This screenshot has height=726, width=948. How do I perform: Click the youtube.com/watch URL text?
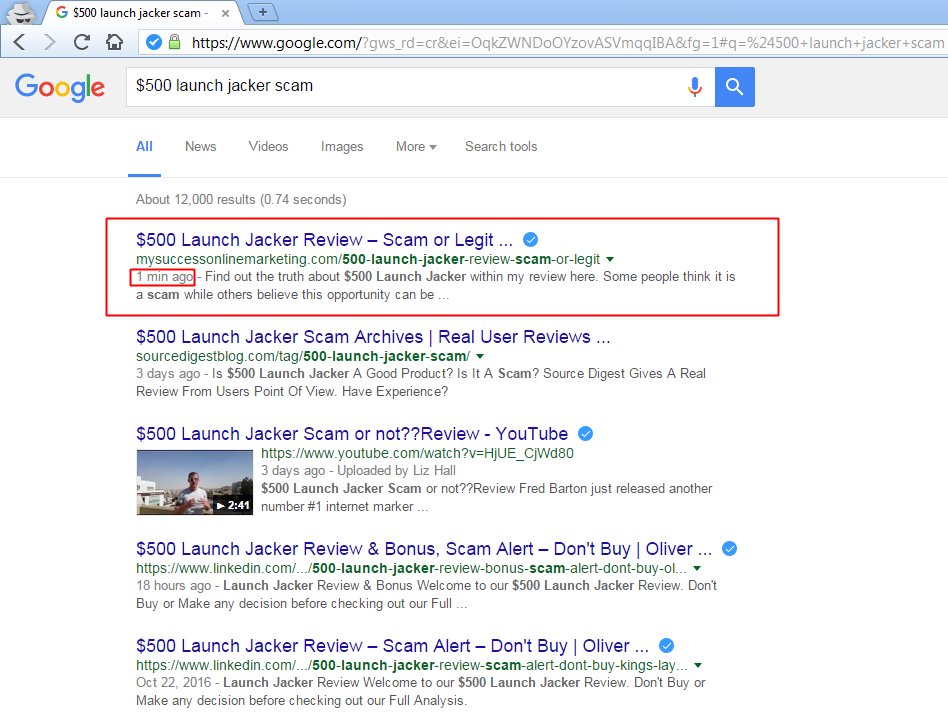click(417, 453)
